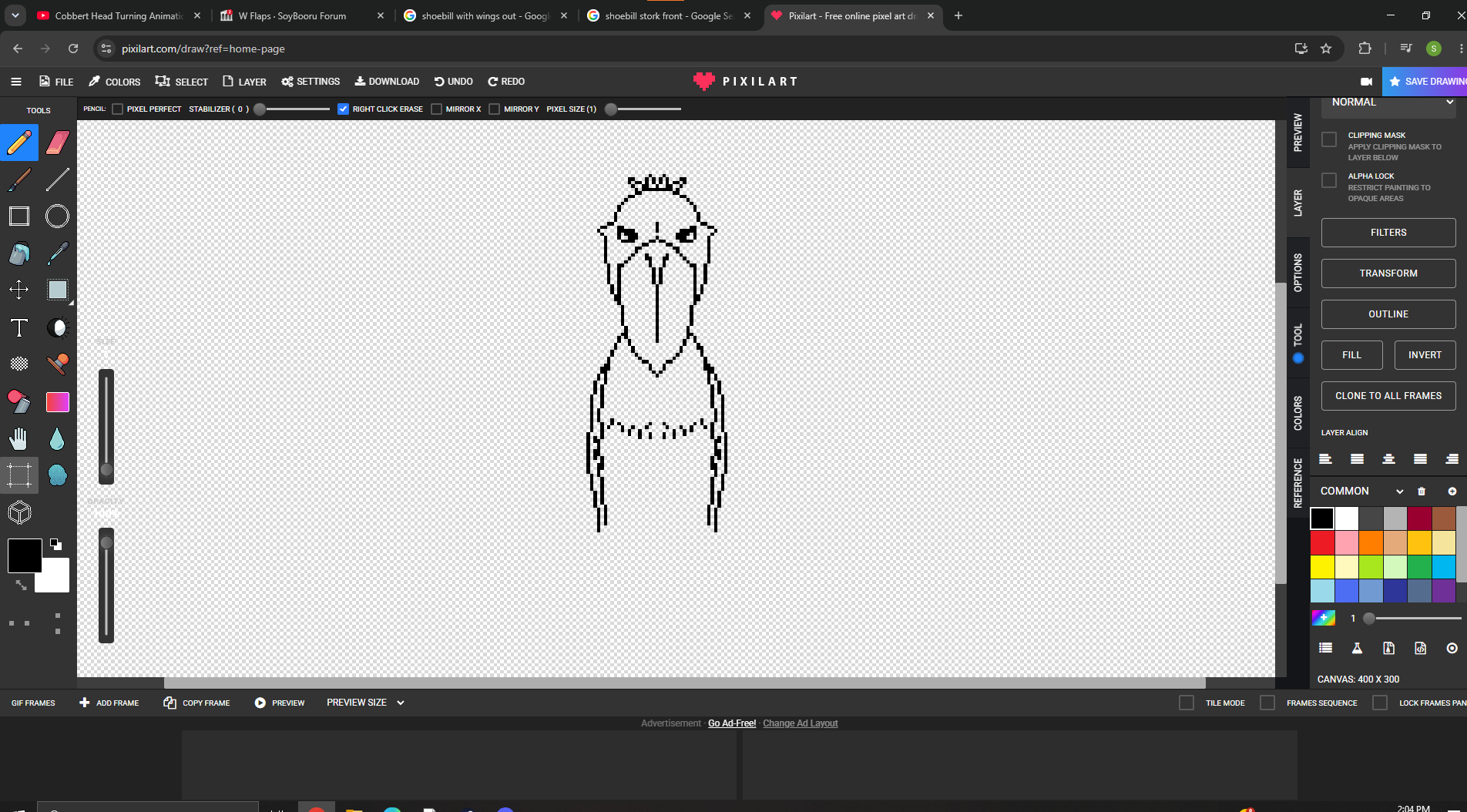Select the 3D cube tool
The image size is (1467, 812).
pos(19,512)
